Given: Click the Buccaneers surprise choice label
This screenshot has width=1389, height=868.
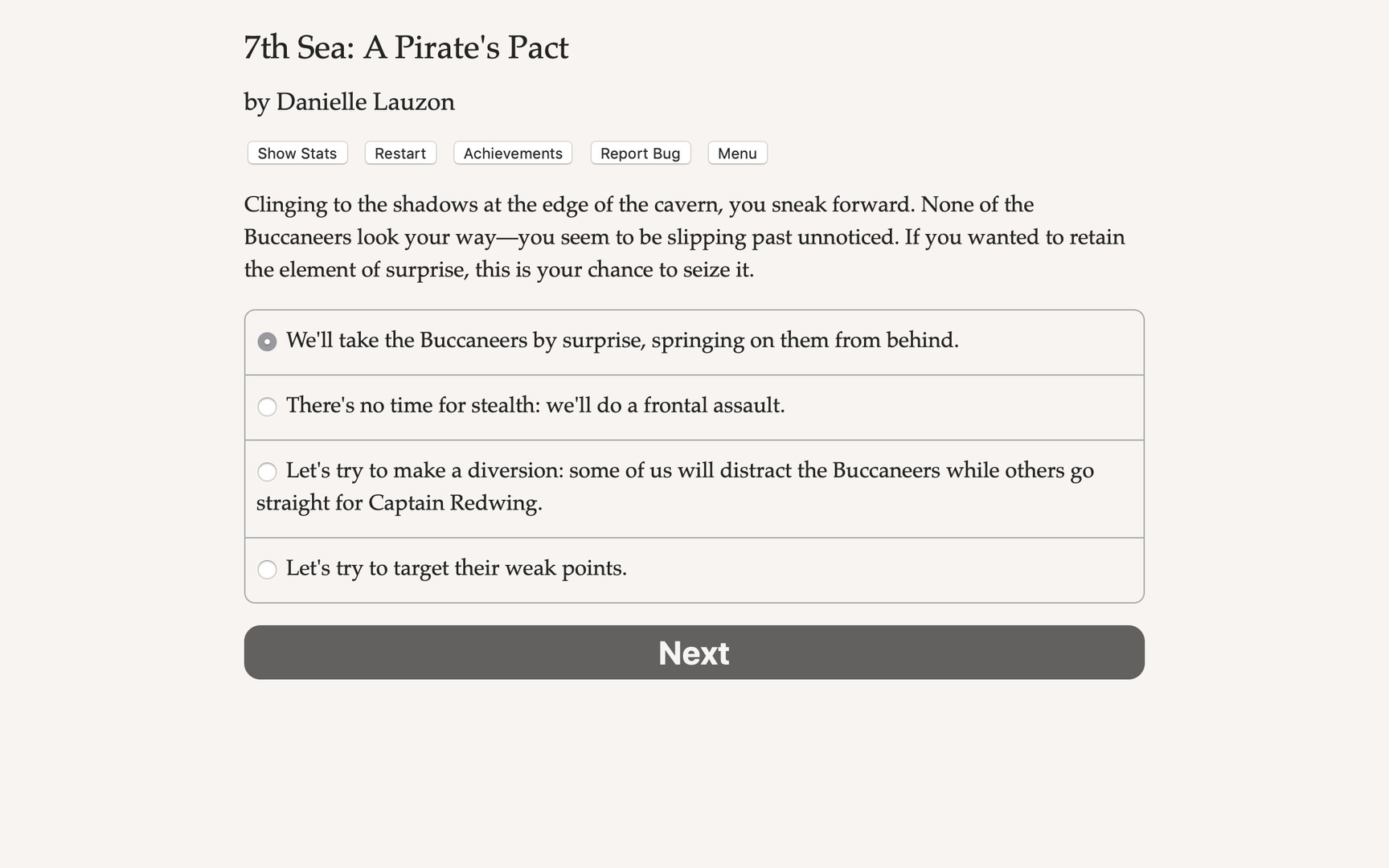Looking at the screenshot, I should click(623, 340).
